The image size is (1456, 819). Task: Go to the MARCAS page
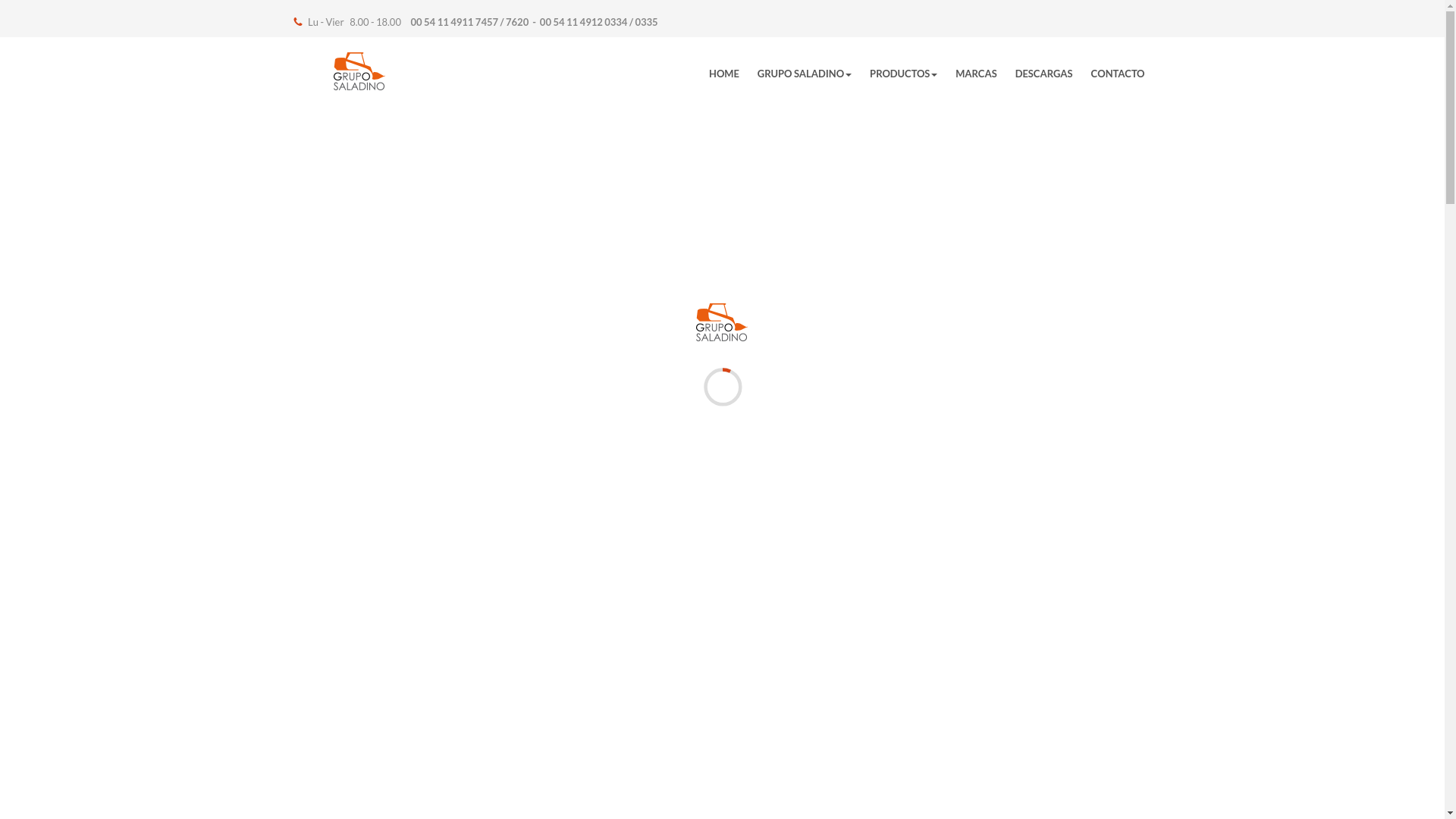point(976,74)
